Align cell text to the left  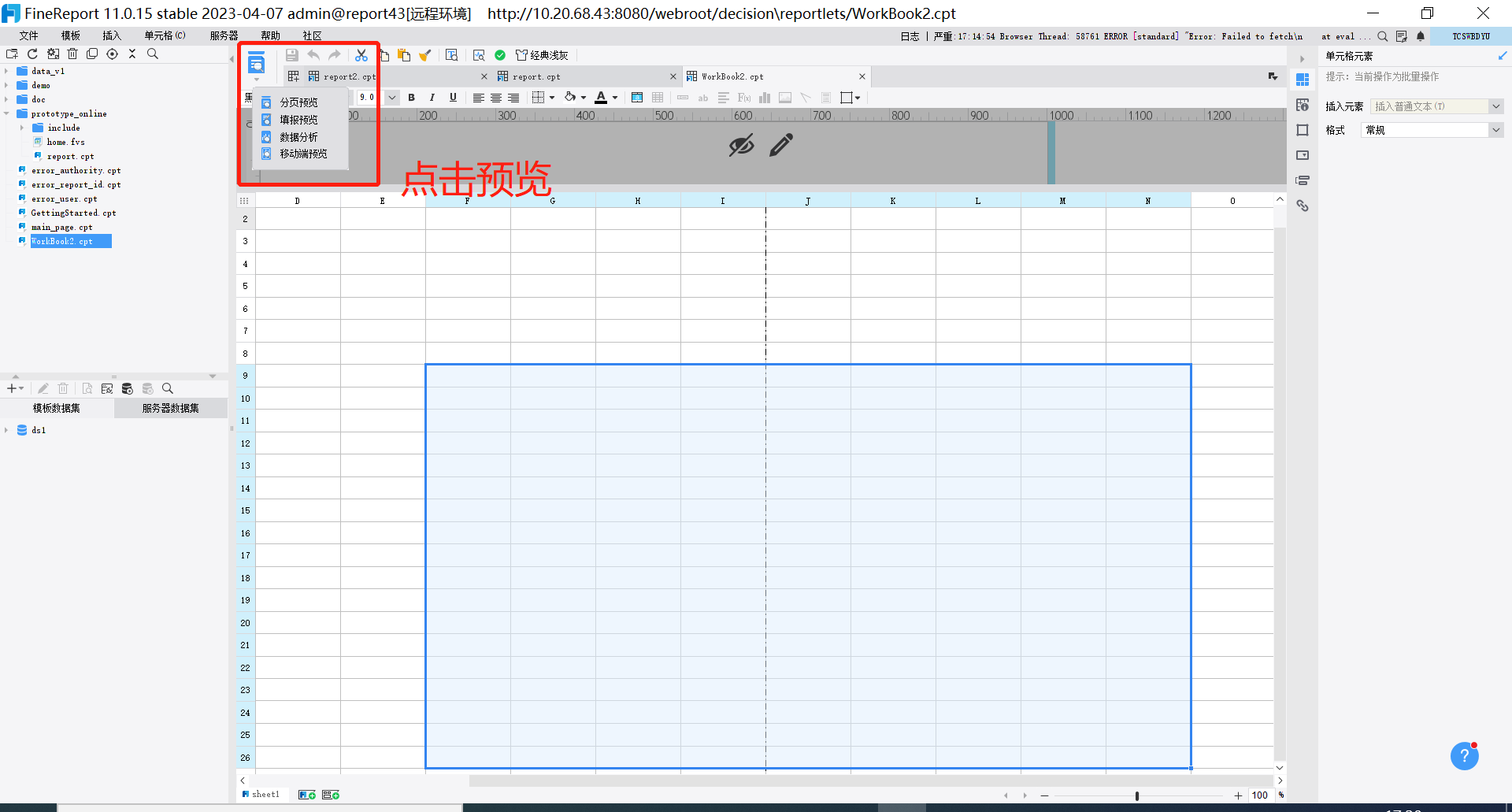[x=478, y=98]
